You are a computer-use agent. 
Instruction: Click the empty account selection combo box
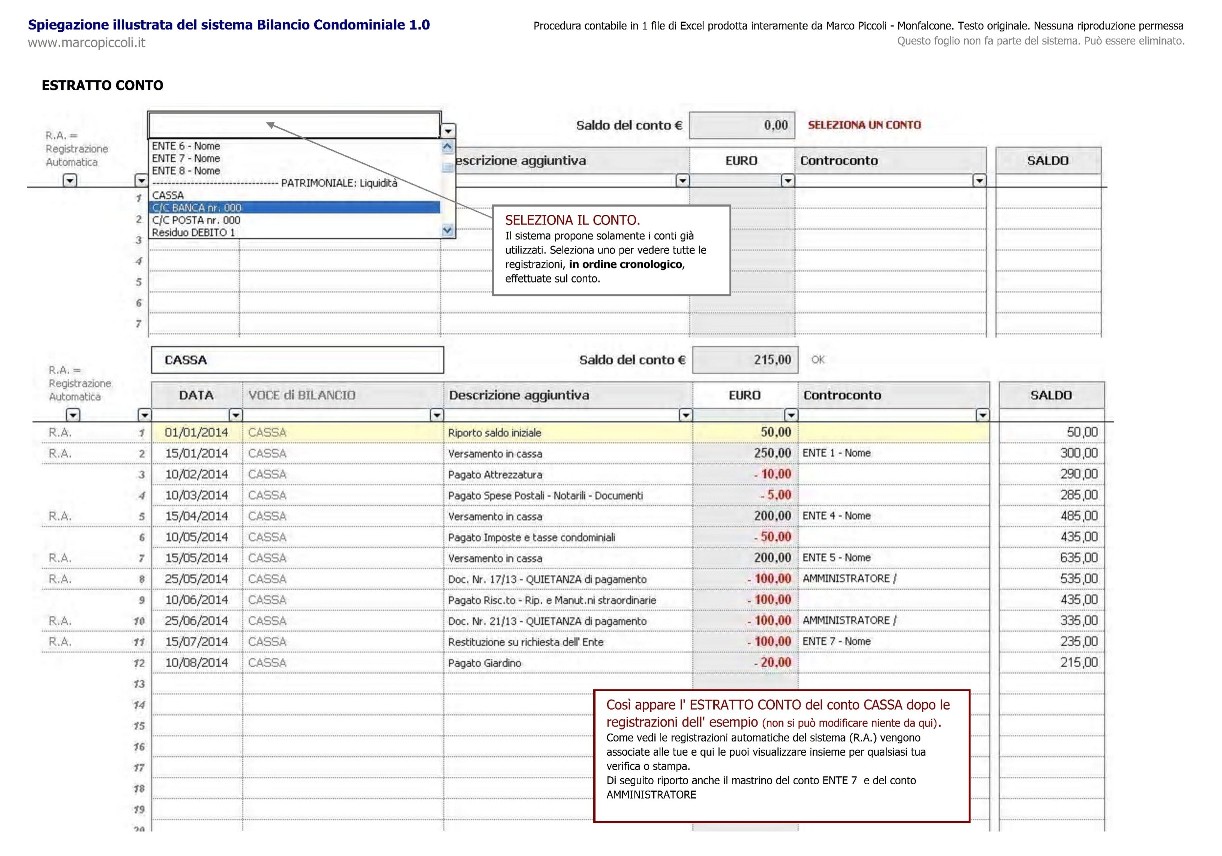[x=294, y=124]
